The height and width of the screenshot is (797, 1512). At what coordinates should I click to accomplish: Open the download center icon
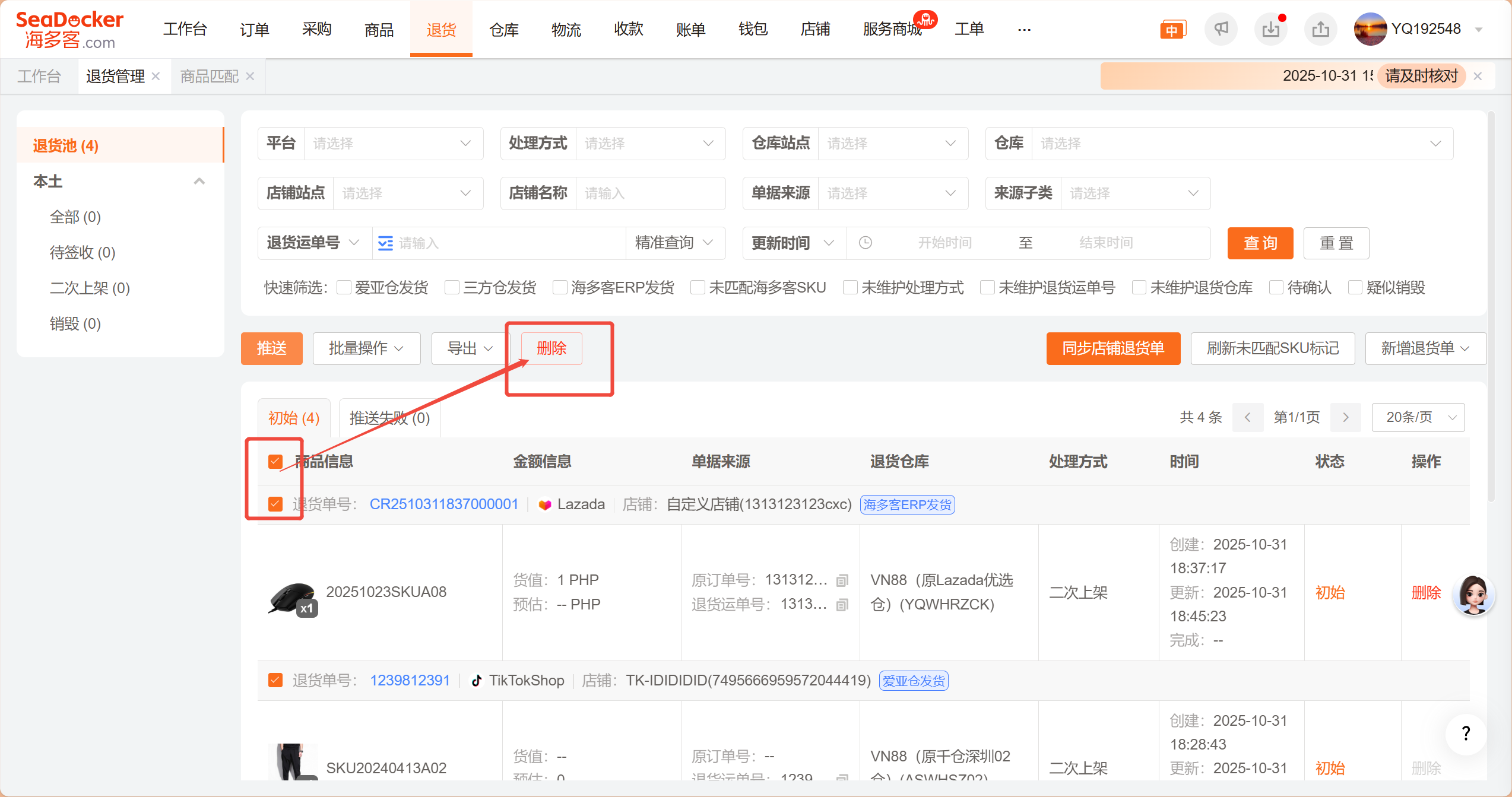click(x=1270, y=28)
